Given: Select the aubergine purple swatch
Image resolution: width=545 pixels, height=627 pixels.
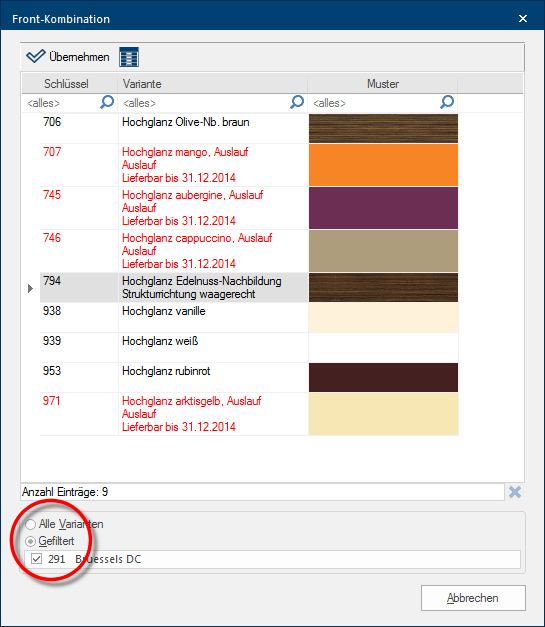Looking at the screenshot, I should 383,208.
